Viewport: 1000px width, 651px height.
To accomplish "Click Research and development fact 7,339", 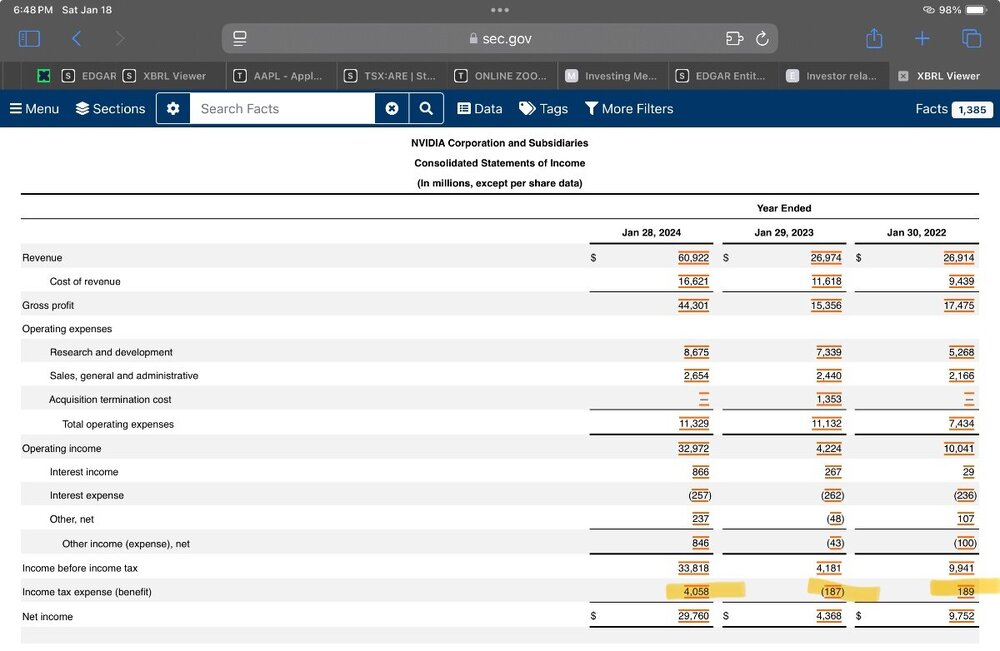I will [x=828, y=352].
